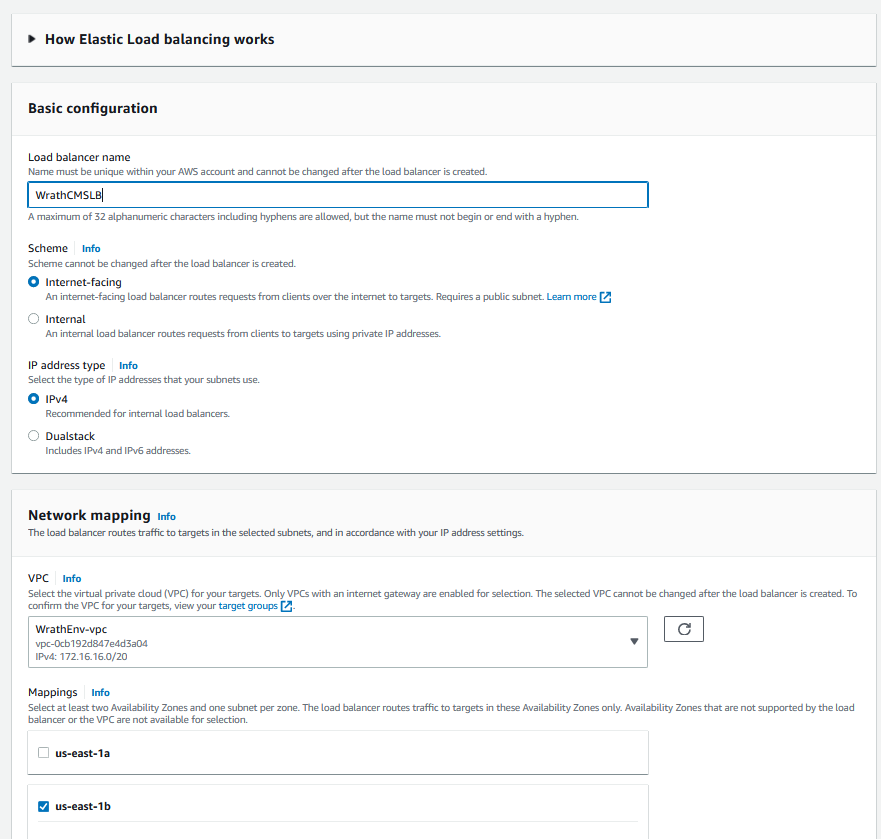Open Info link next to IP address type
This screenshot has height=839, width=881.
(x=128, y=366)
